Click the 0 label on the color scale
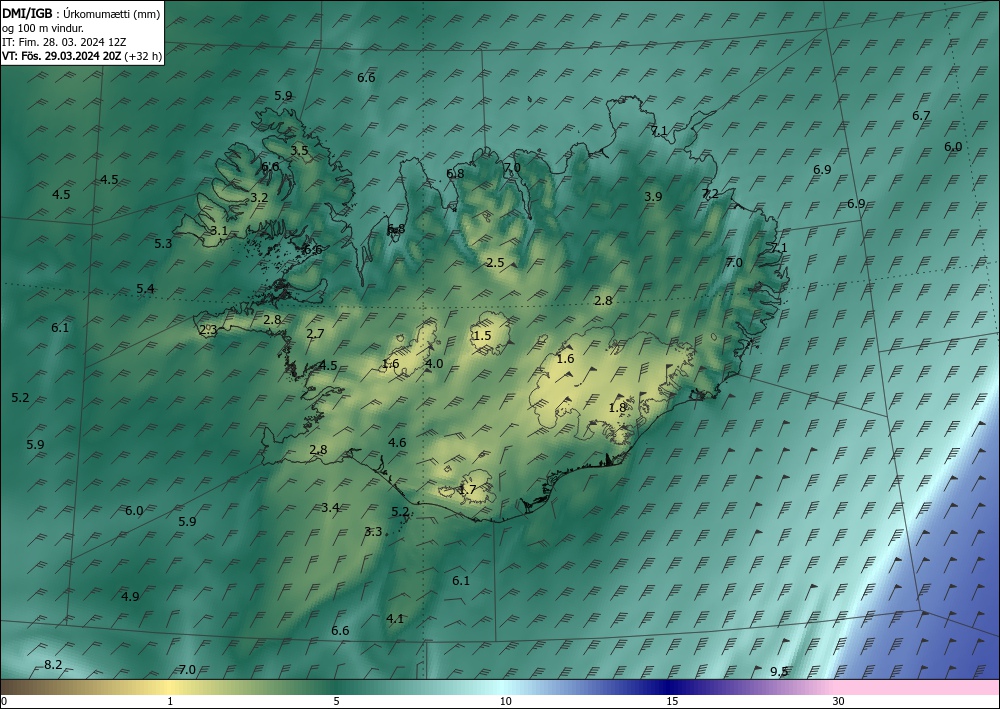Image resolution: width=1000 pixels, height=709 pixels. (x=4, y=702)
